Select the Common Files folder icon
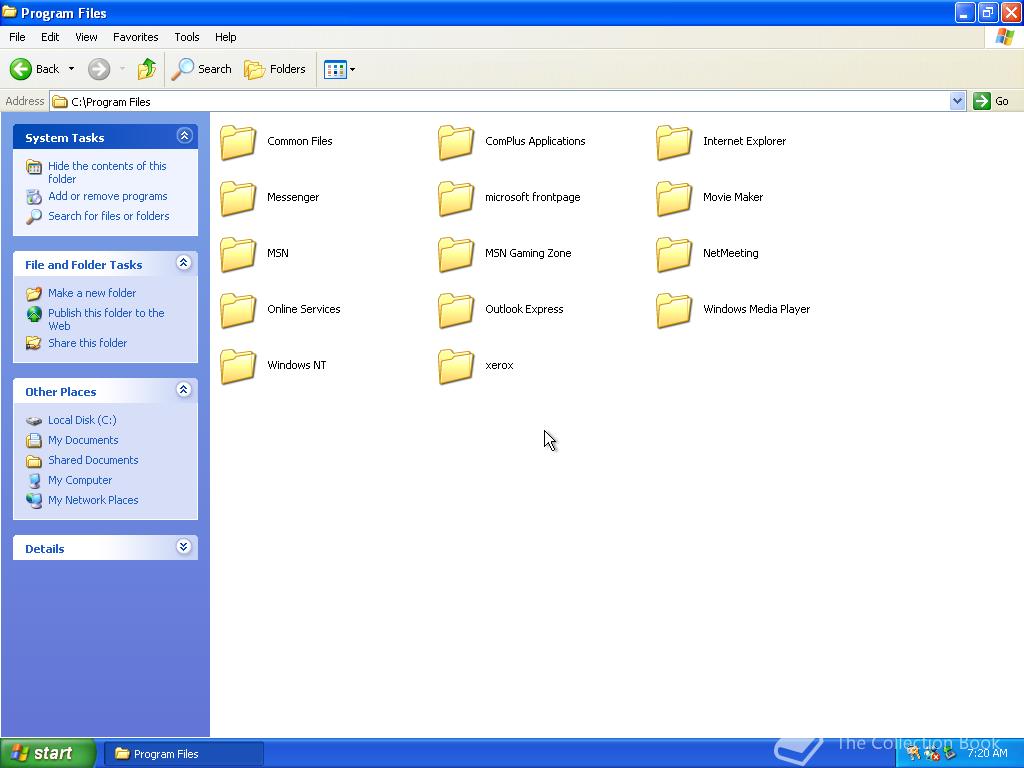Screen dimensions: 1024x768 (238, 142)
